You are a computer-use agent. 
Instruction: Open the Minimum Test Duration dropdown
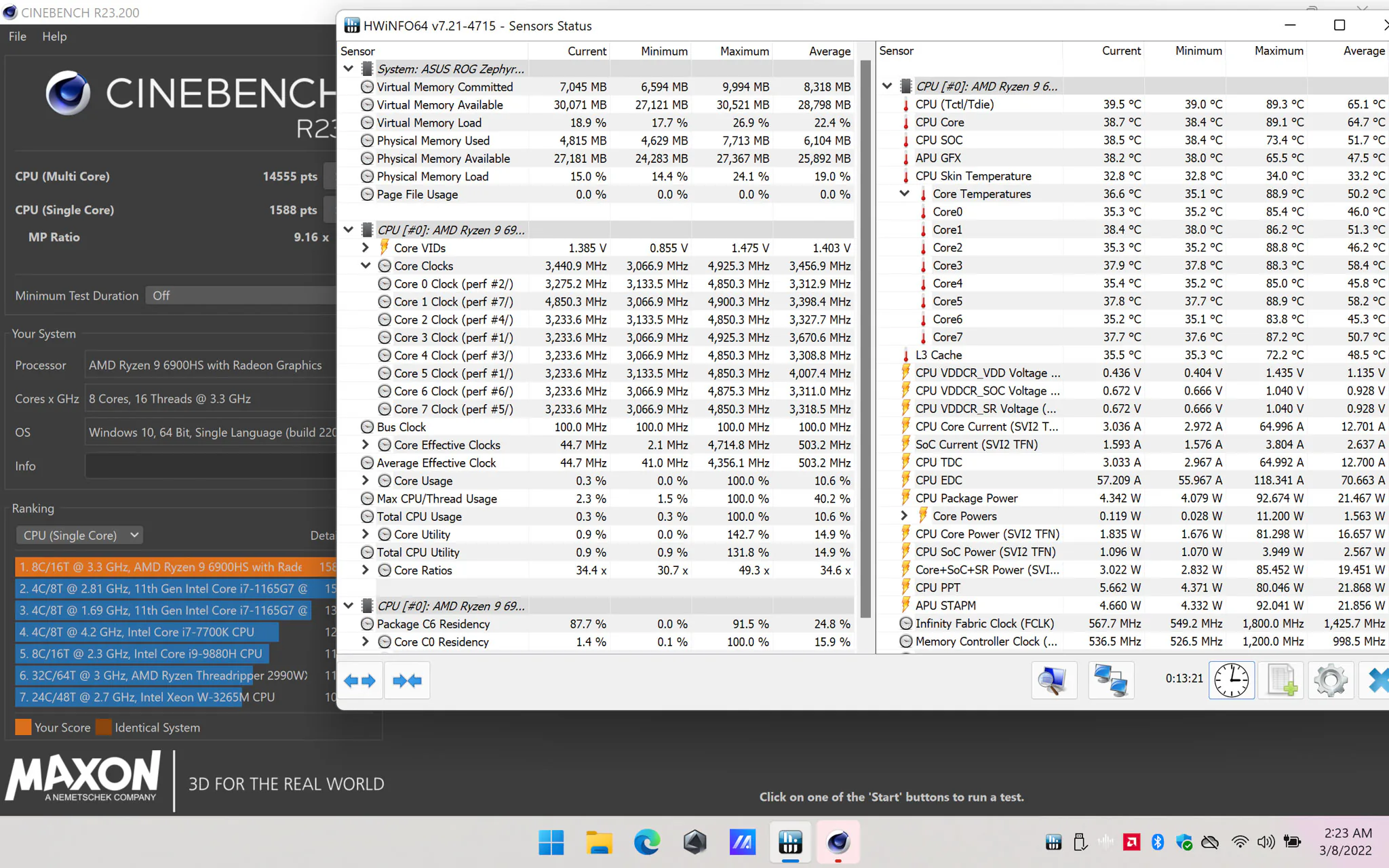(x=241, y=296)
